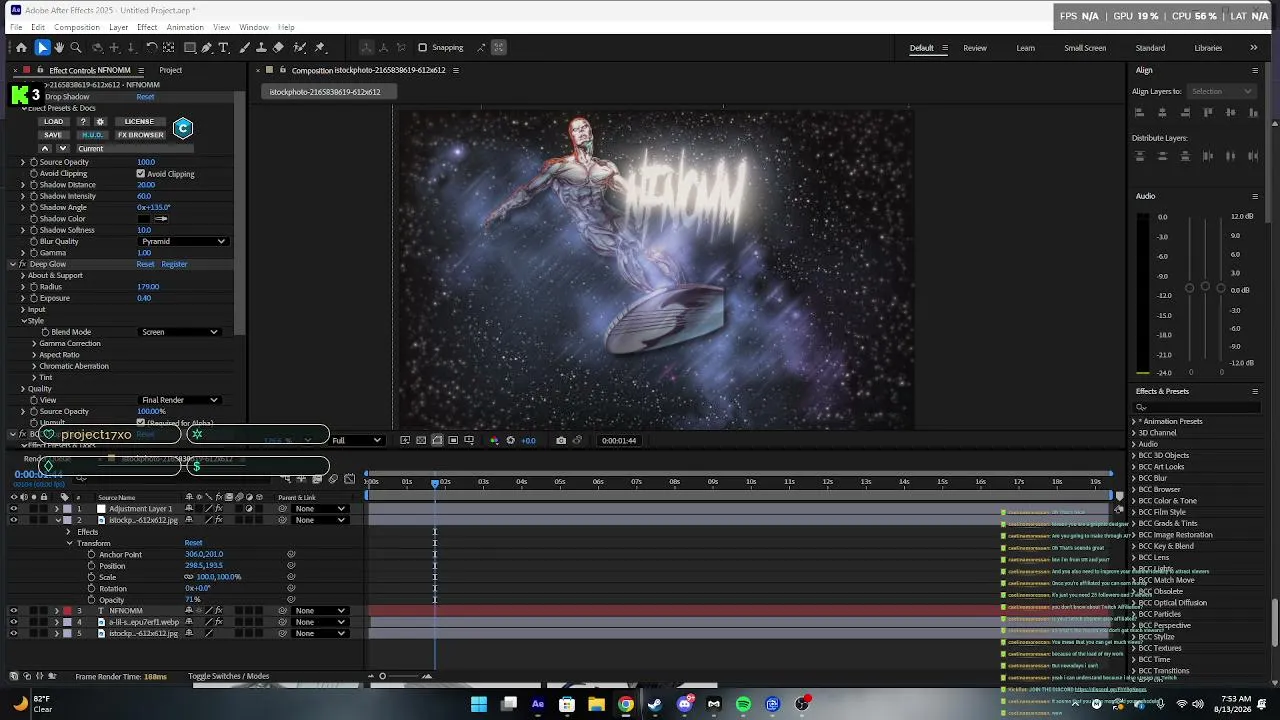Expand the Animation Presets category

point(1134,422)
